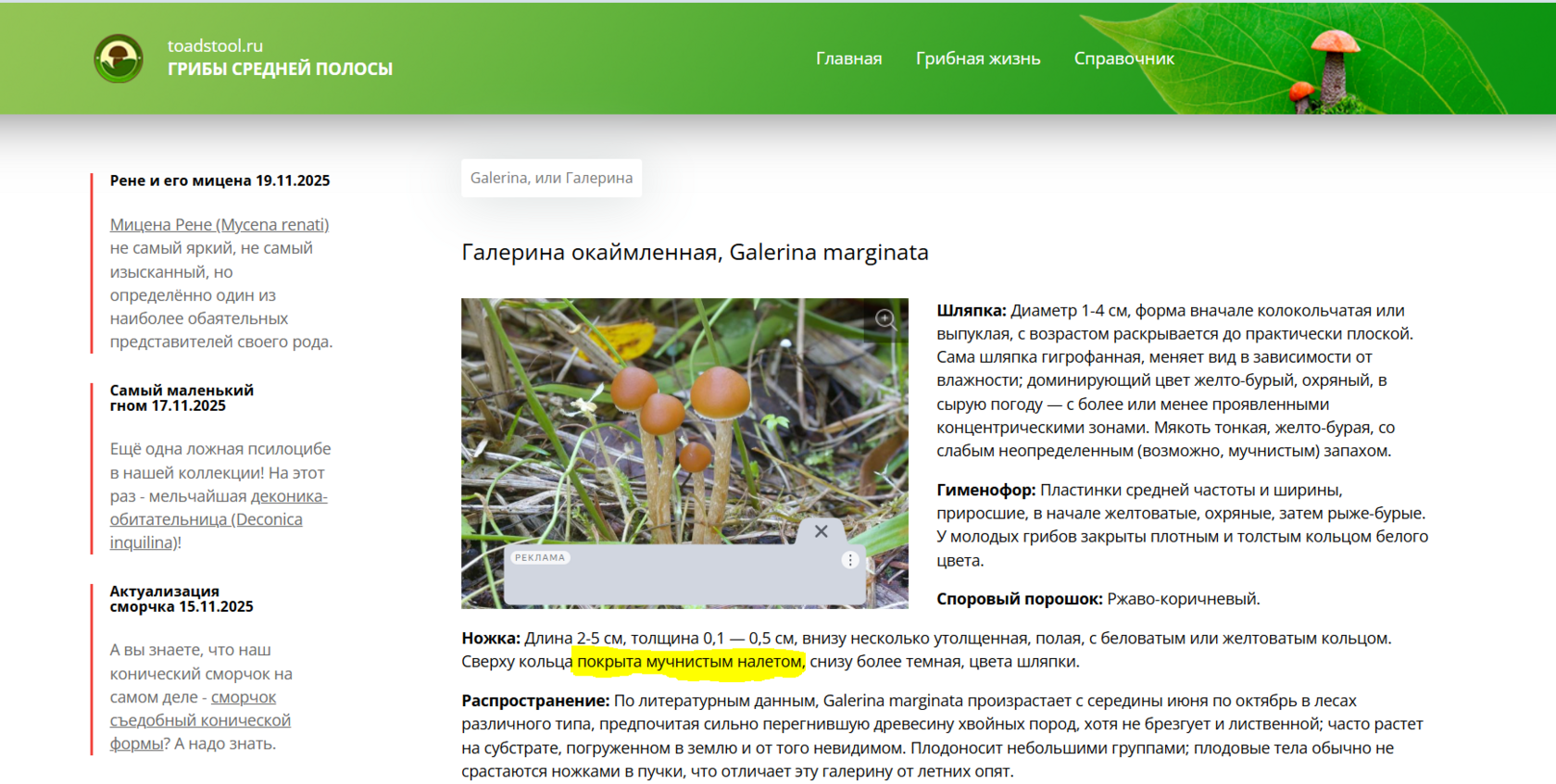Click the 'ГРИБЫ СРЕДНЕЙ ПОЛОСЫ' site title
The width and height of the screenshot is (1556, 784).
(280, 68)
